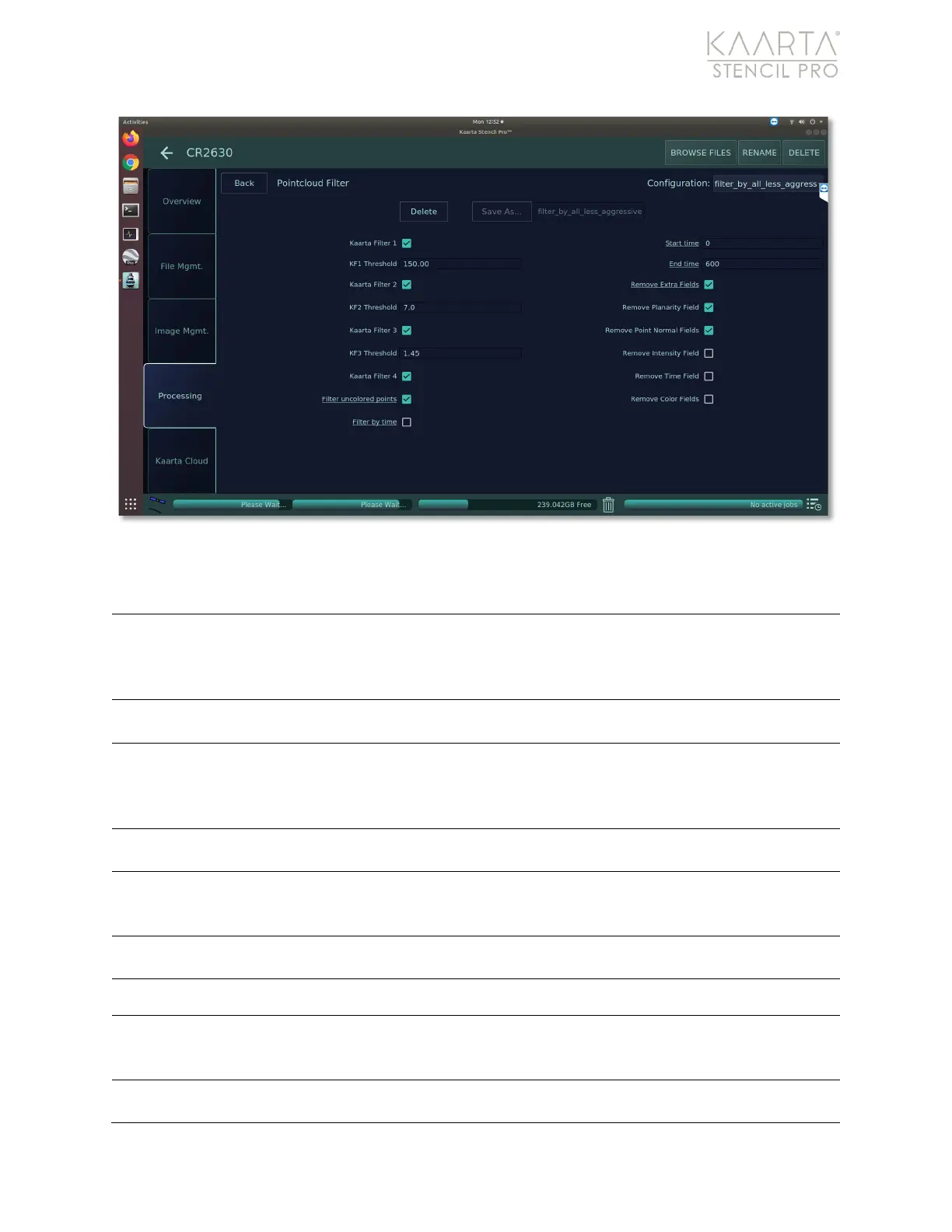Open the job queue list icon

[x=814, y=505]
